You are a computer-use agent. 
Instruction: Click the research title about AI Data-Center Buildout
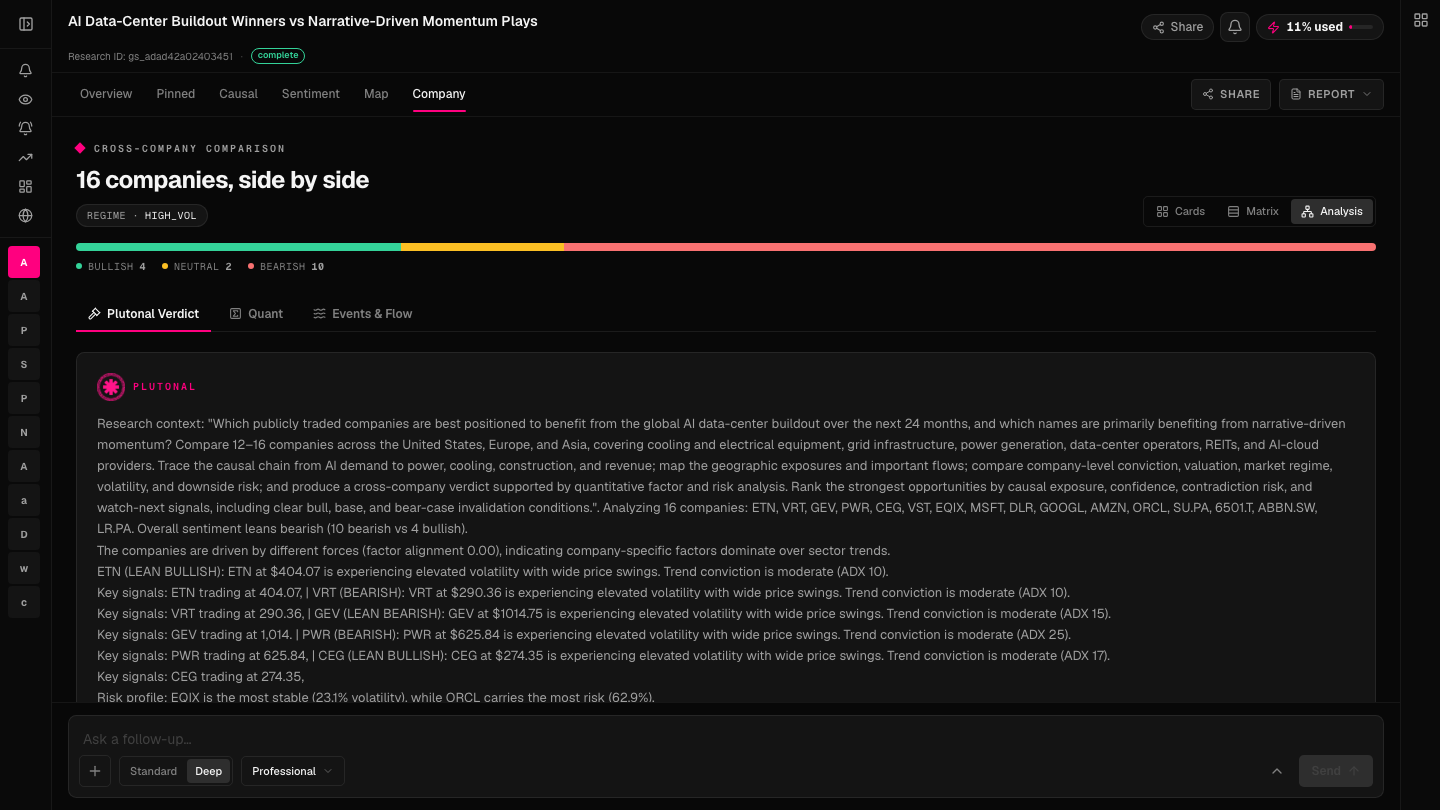303,21
